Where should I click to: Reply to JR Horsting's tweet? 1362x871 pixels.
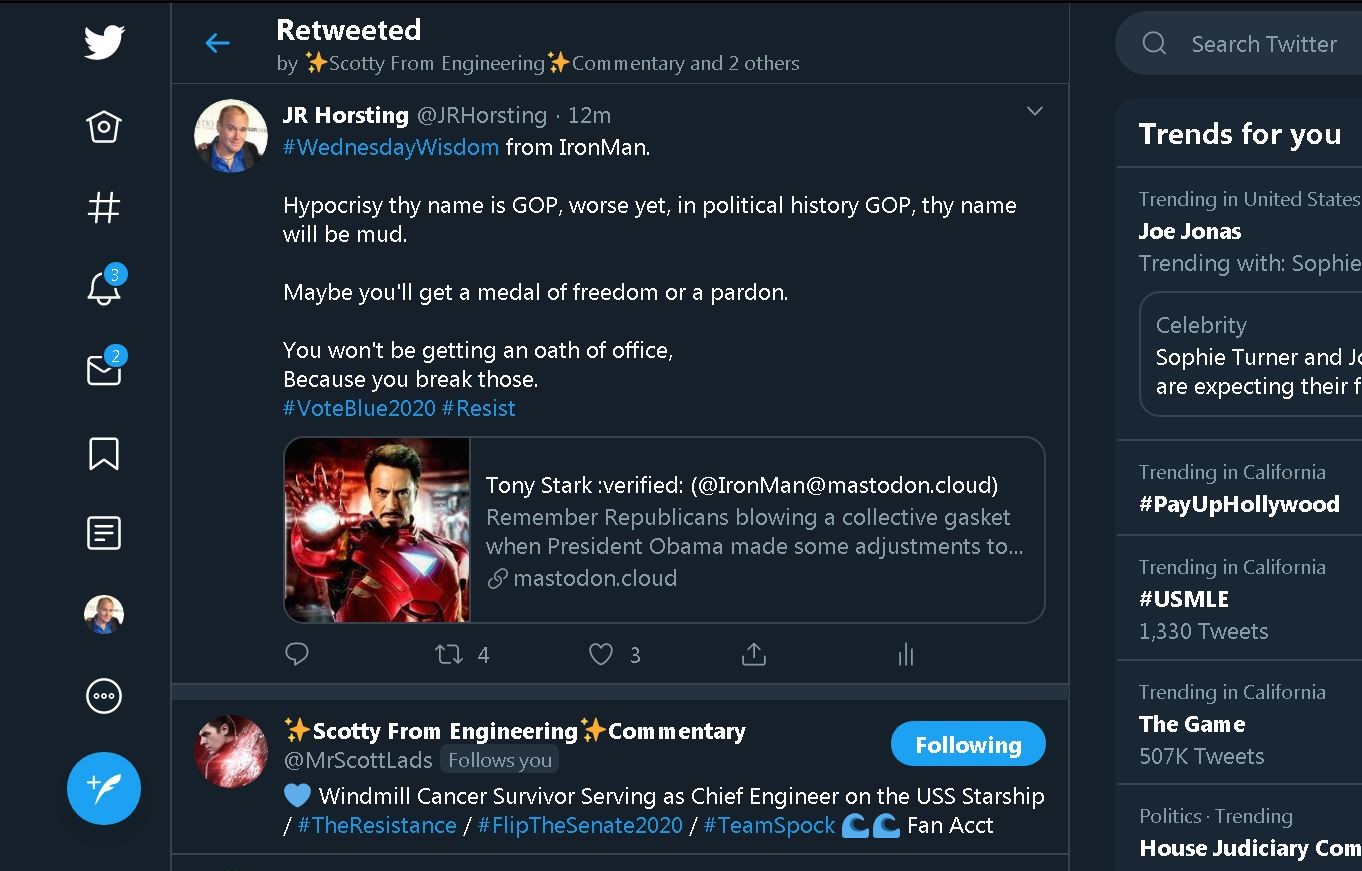(297, 654)
